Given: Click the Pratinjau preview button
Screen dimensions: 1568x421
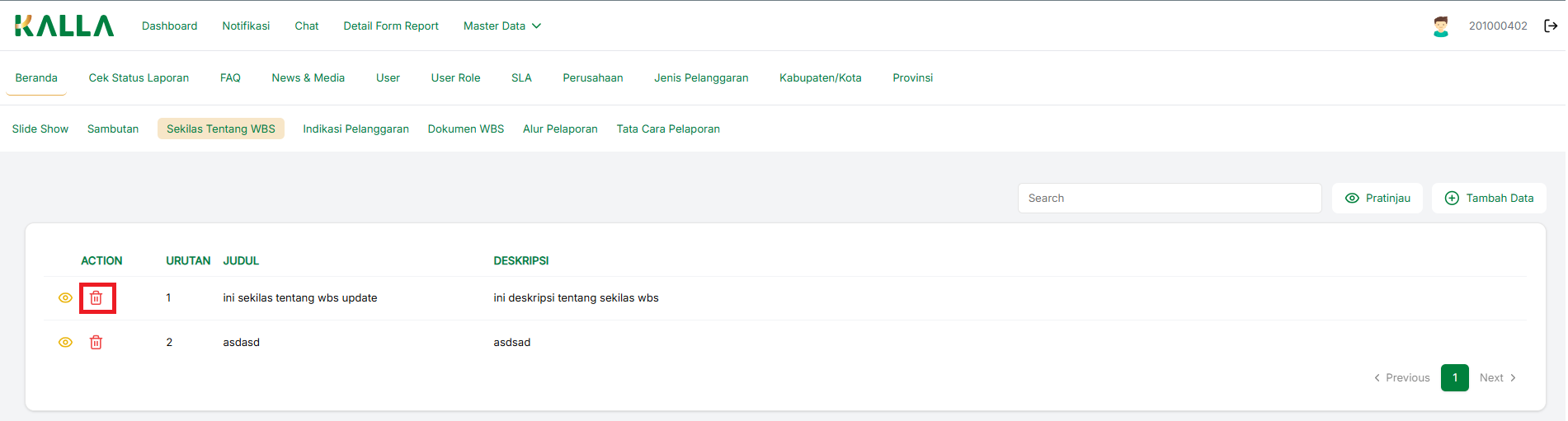Looking at the screenshot, I should pyautogui.click(x=1377, y=199).
